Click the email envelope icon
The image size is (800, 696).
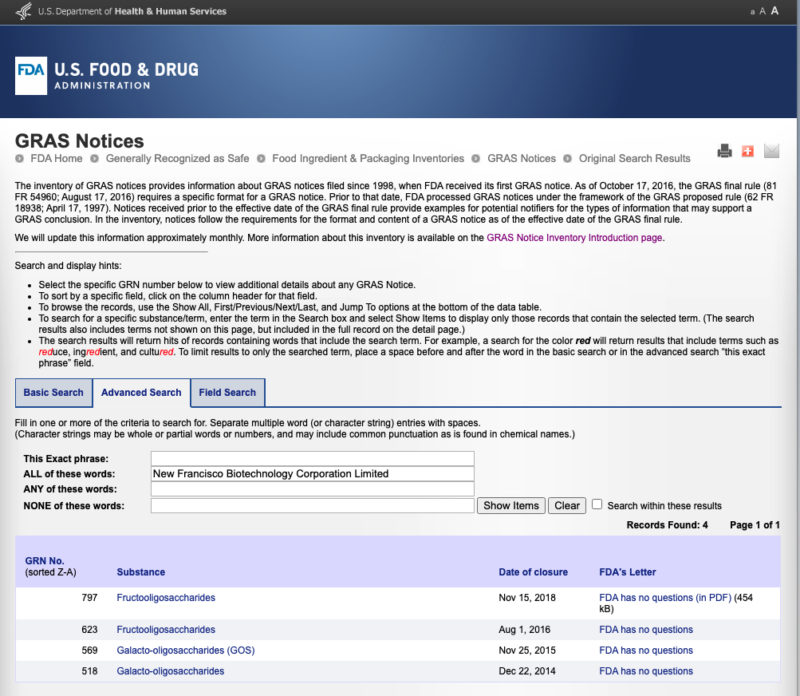[x=771, y=148]
